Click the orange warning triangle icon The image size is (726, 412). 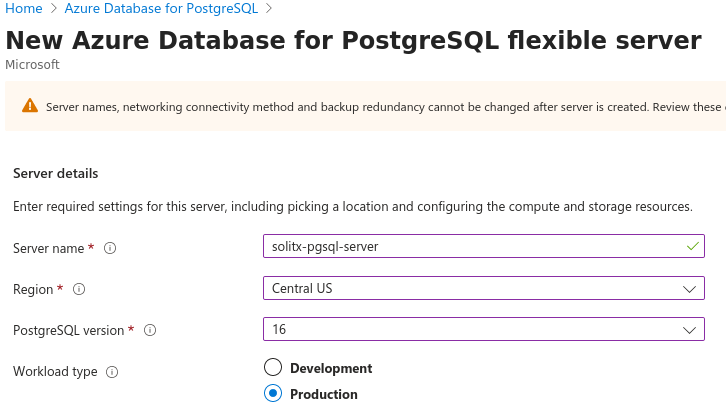point(30,106)
